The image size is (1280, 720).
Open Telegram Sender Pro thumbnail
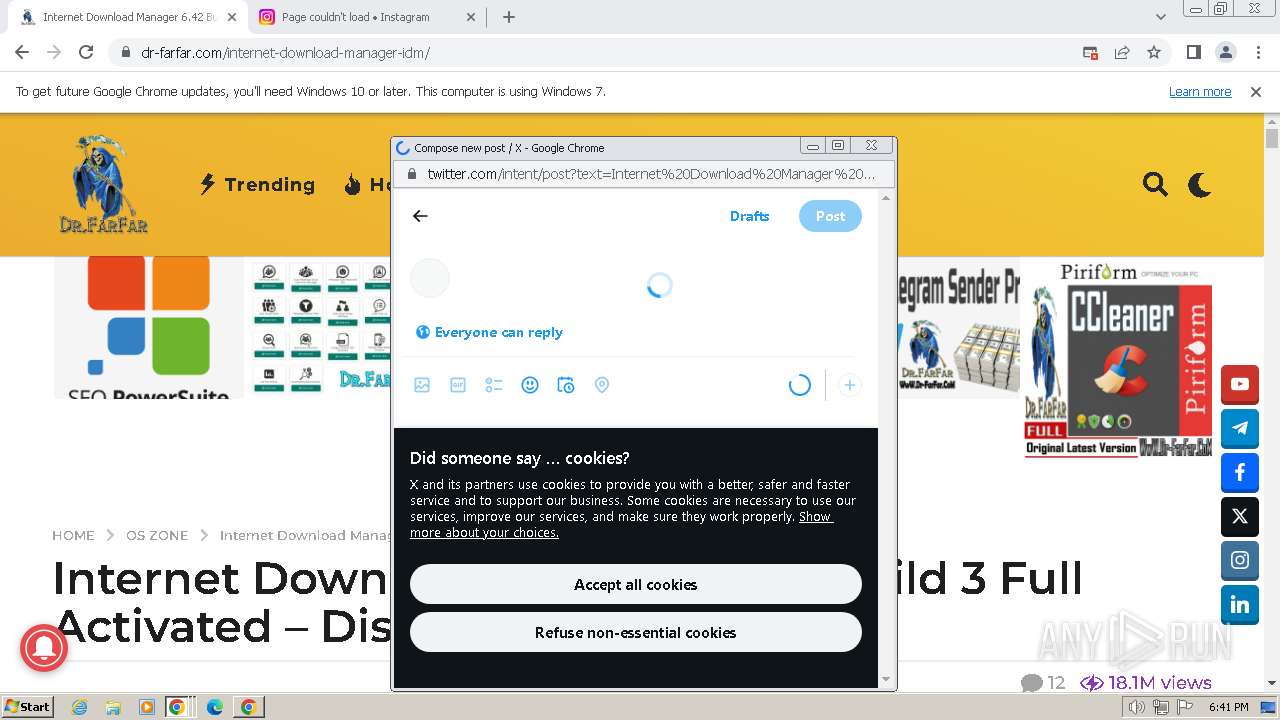click(x=958, y=330)
